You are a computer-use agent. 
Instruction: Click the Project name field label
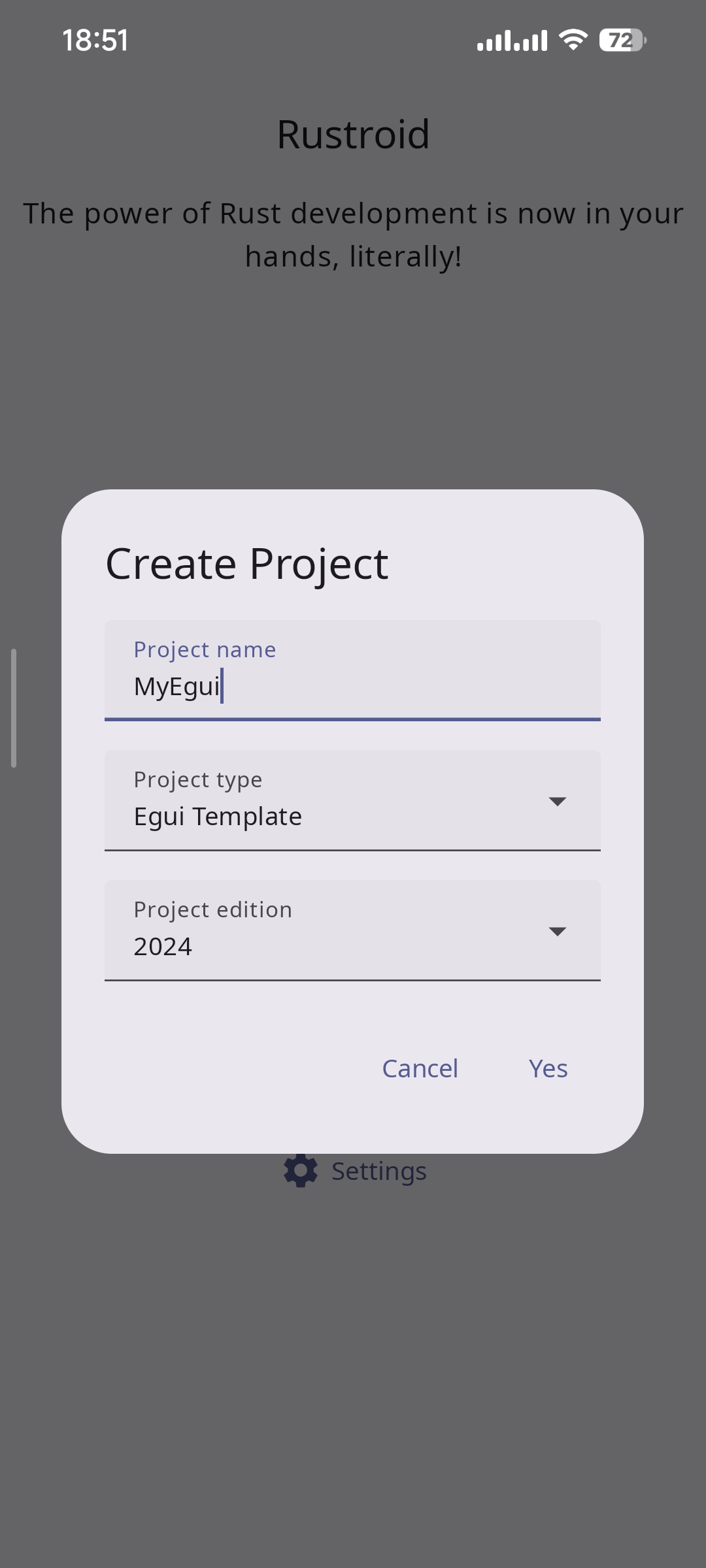coord(204,649)
